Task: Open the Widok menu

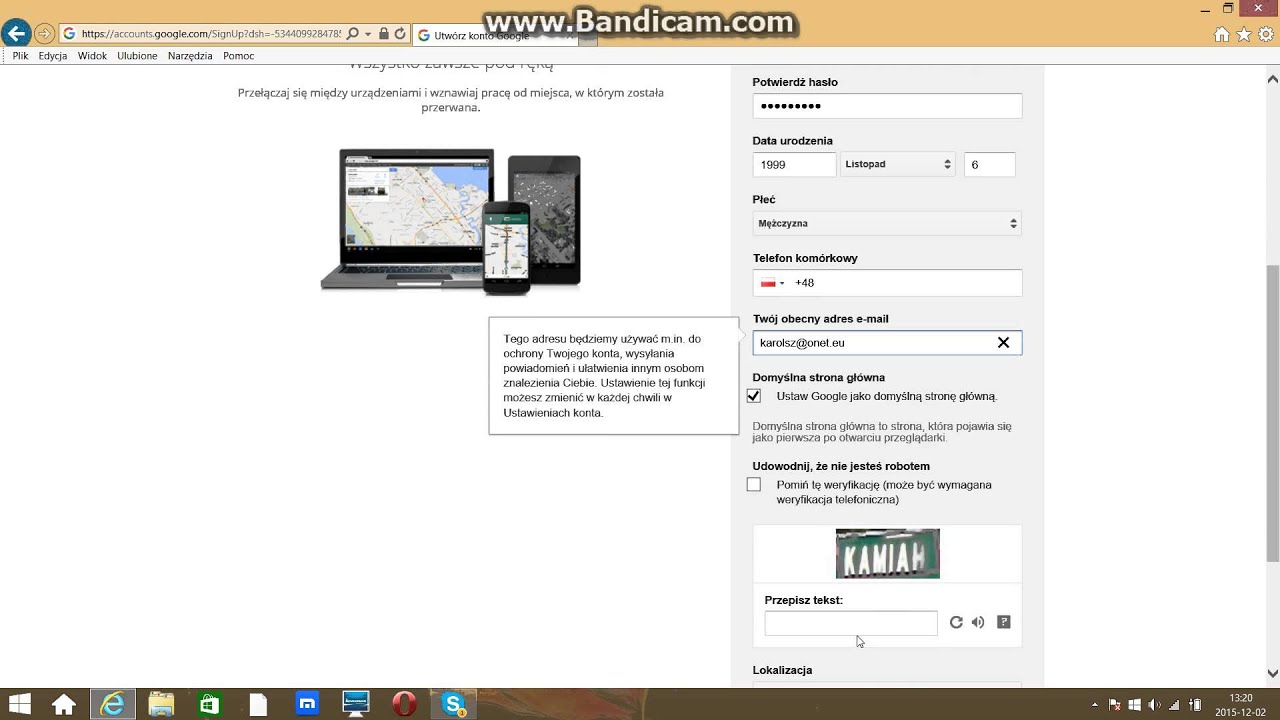Action: tap(92, 56)
